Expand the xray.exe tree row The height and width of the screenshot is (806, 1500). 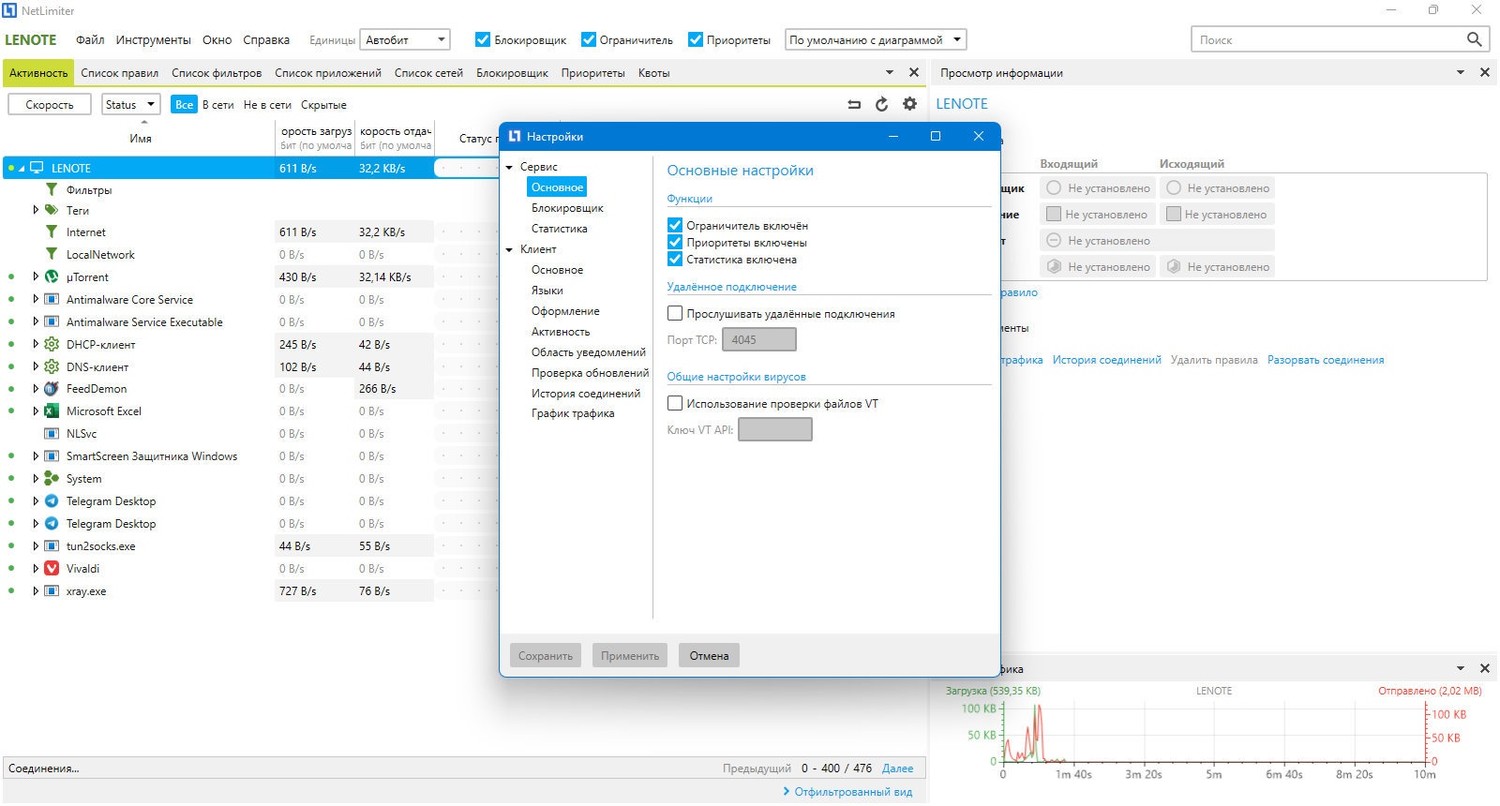click(36, 591)
